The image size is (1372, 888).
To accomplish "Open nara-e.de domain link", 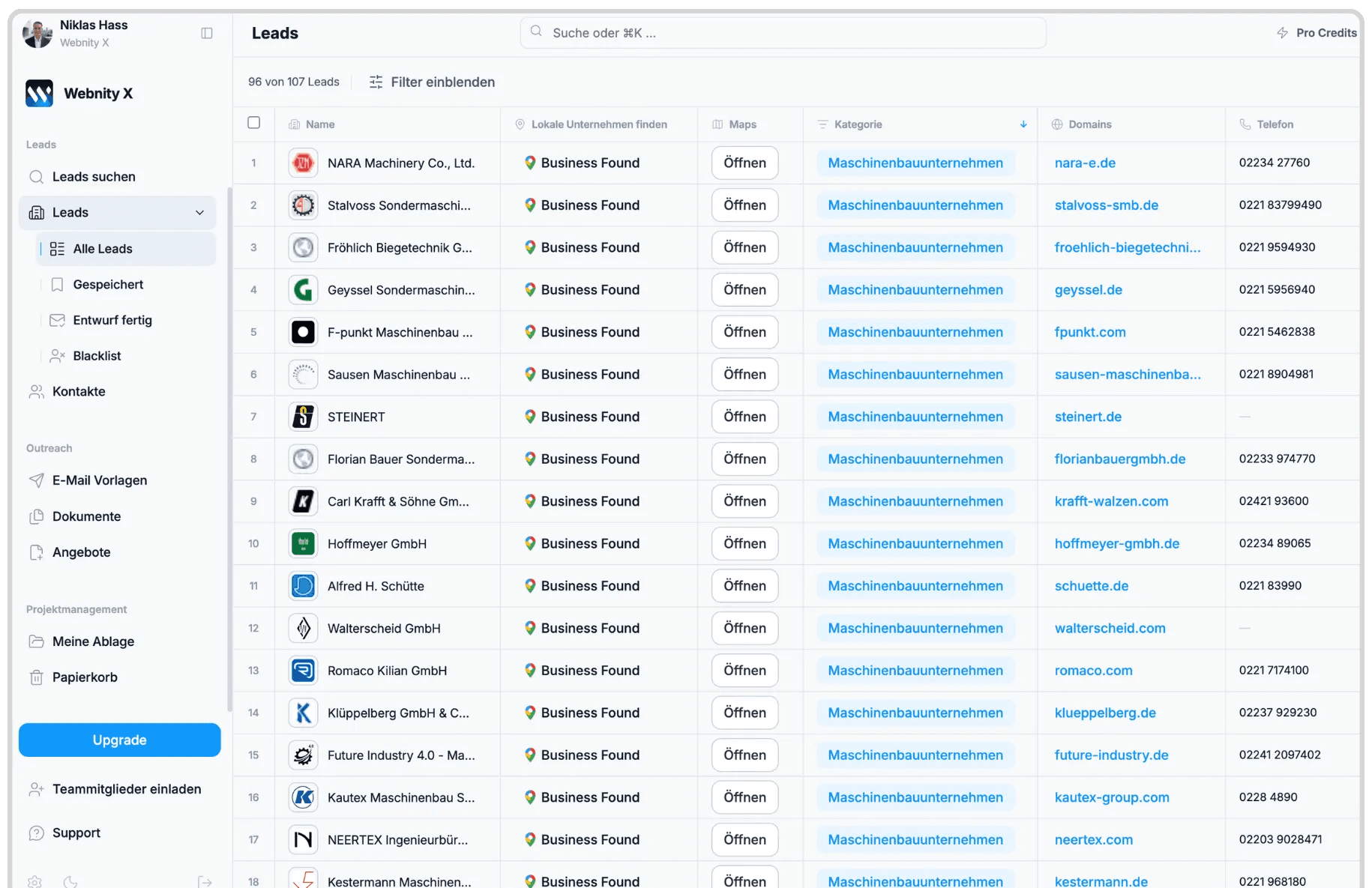I will click(x=1085, y=163).
